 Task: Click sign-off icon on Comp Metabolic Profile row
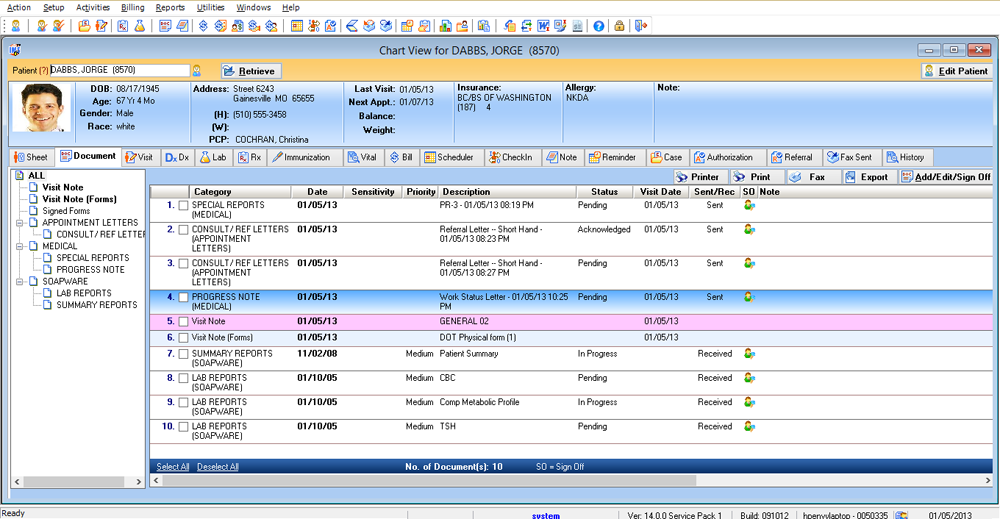click(x=749, y=402)
